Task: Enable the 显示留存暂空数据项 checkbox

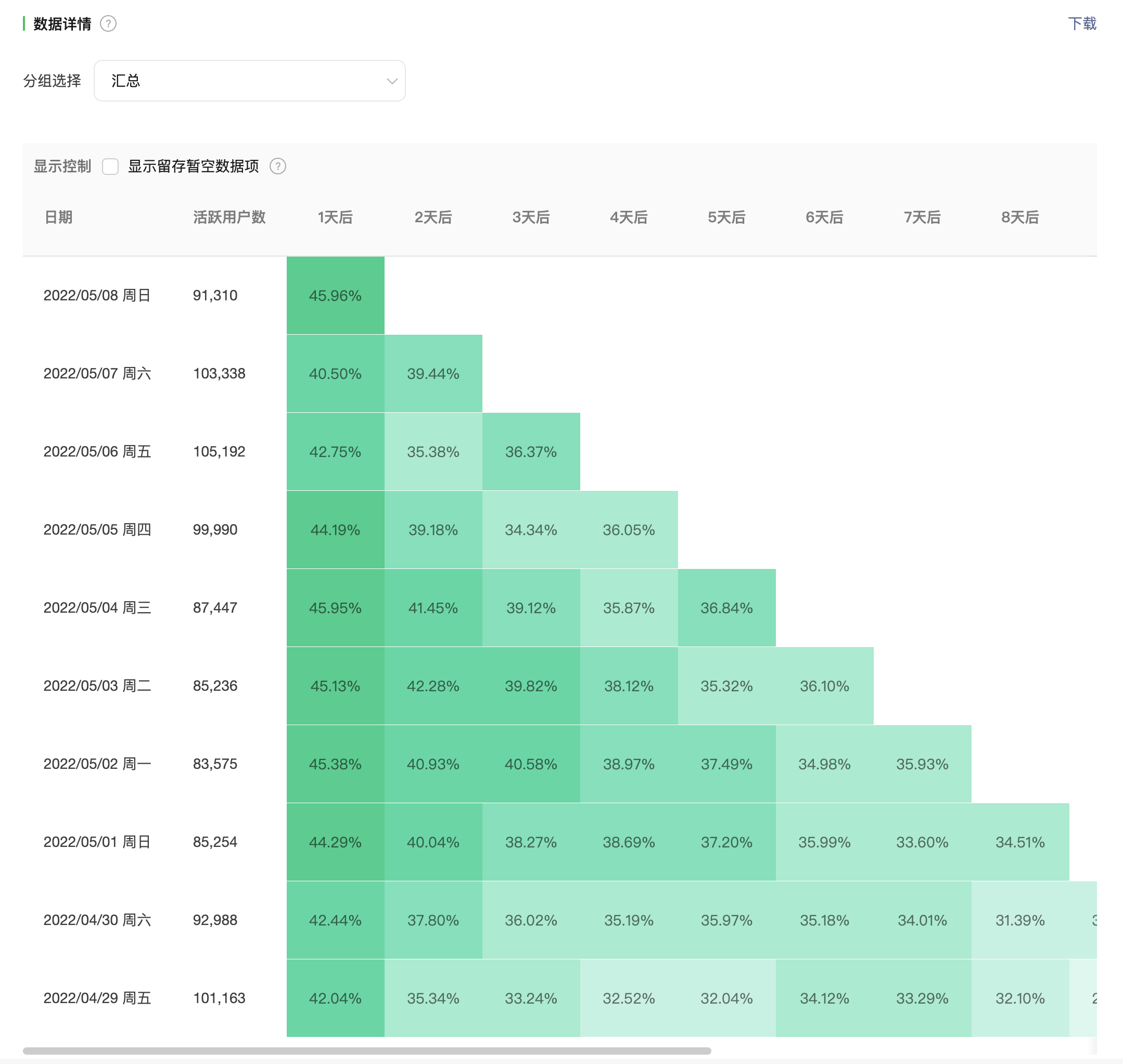Action: 110,166
